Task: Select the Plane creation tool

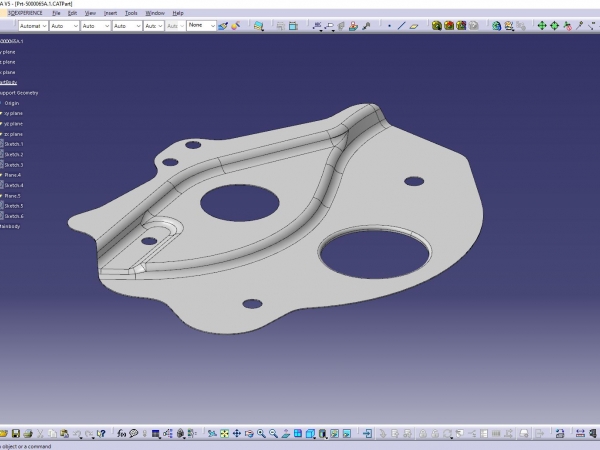Action: click(414, 26)
